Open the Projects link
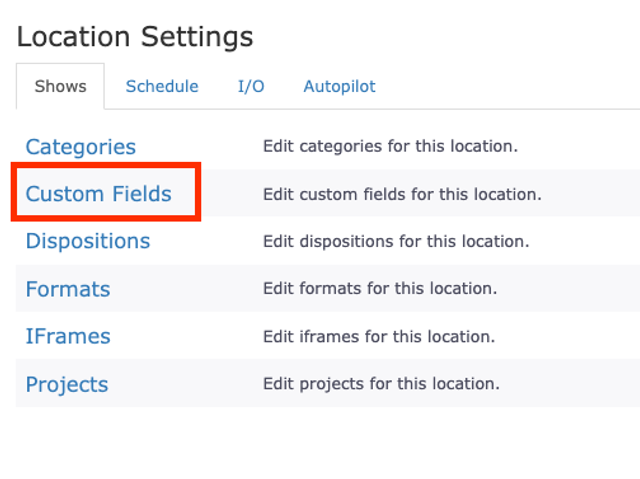This screenshot has height=479, width=640. coord(66,384)
